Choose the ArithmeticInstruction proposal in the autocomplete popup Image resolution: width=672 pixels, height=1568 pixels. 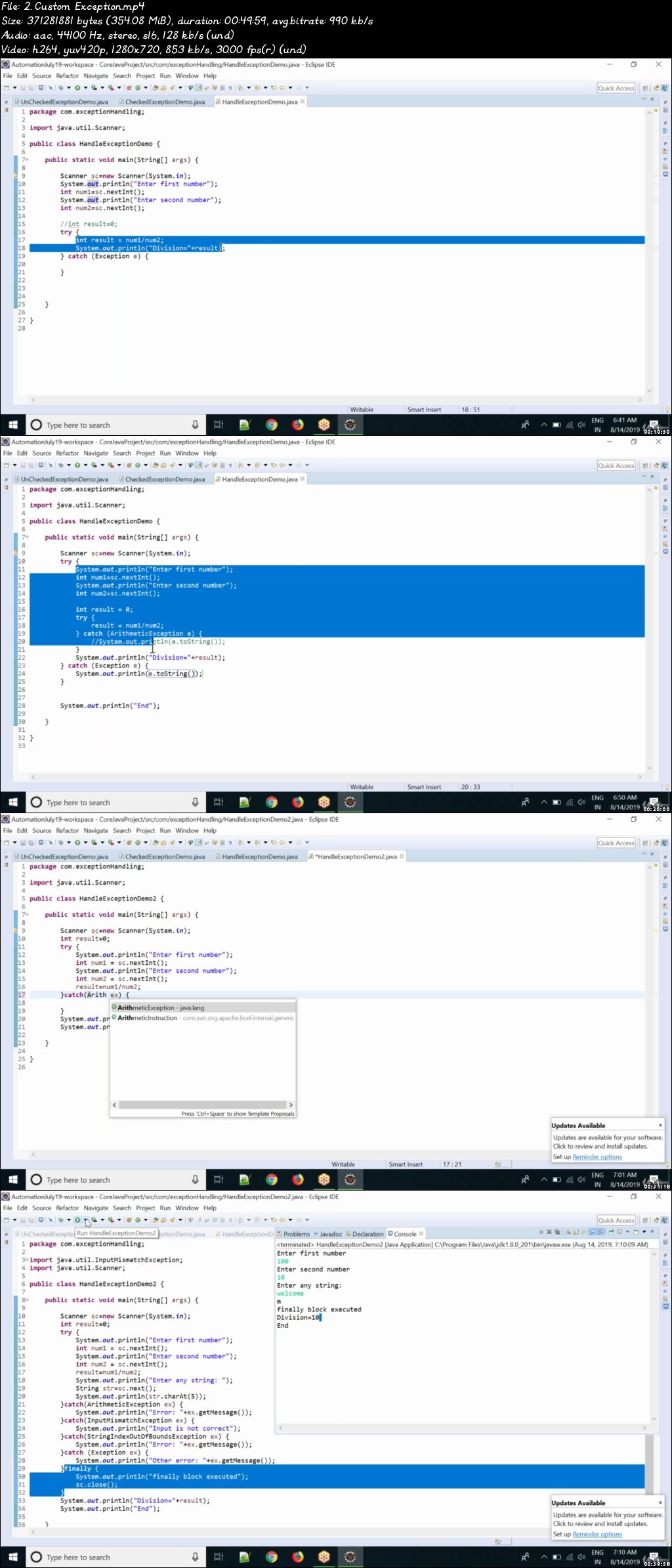pyautogui.click(x=203, y=1018)
